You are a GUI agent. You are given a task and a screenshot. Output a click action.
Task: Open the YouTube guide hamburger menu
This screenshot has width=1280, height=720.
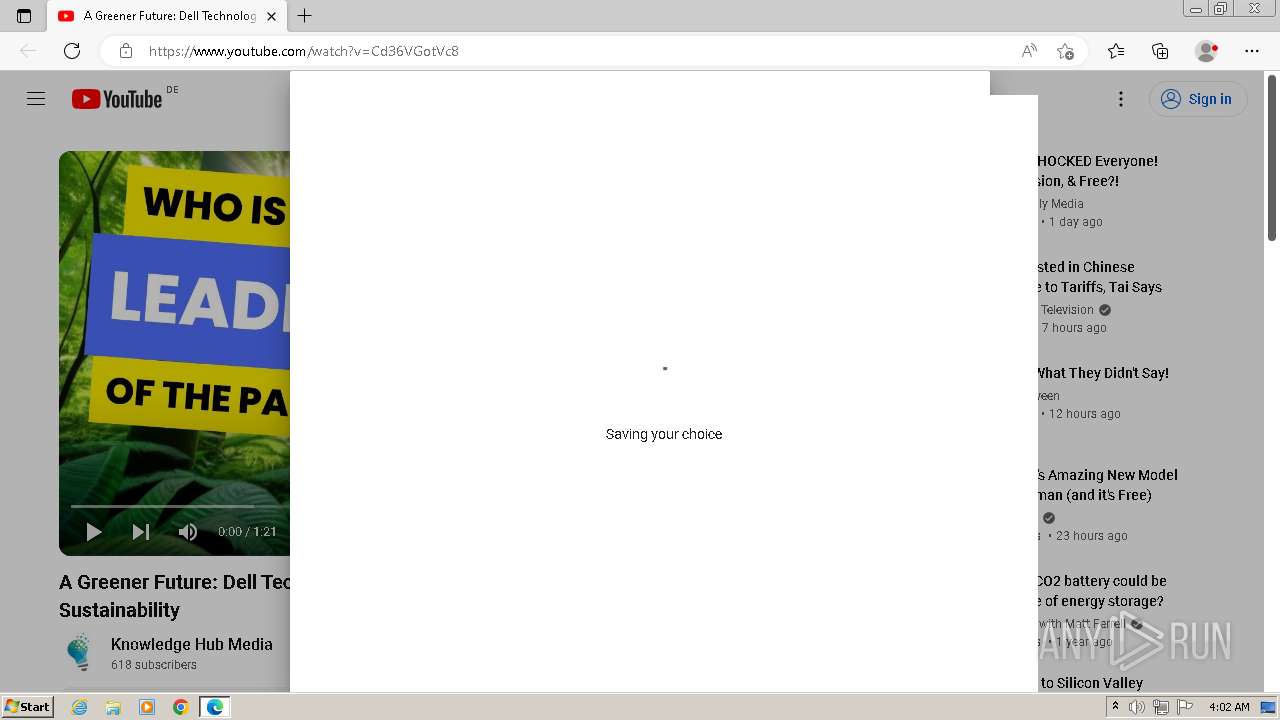point(36,99)
